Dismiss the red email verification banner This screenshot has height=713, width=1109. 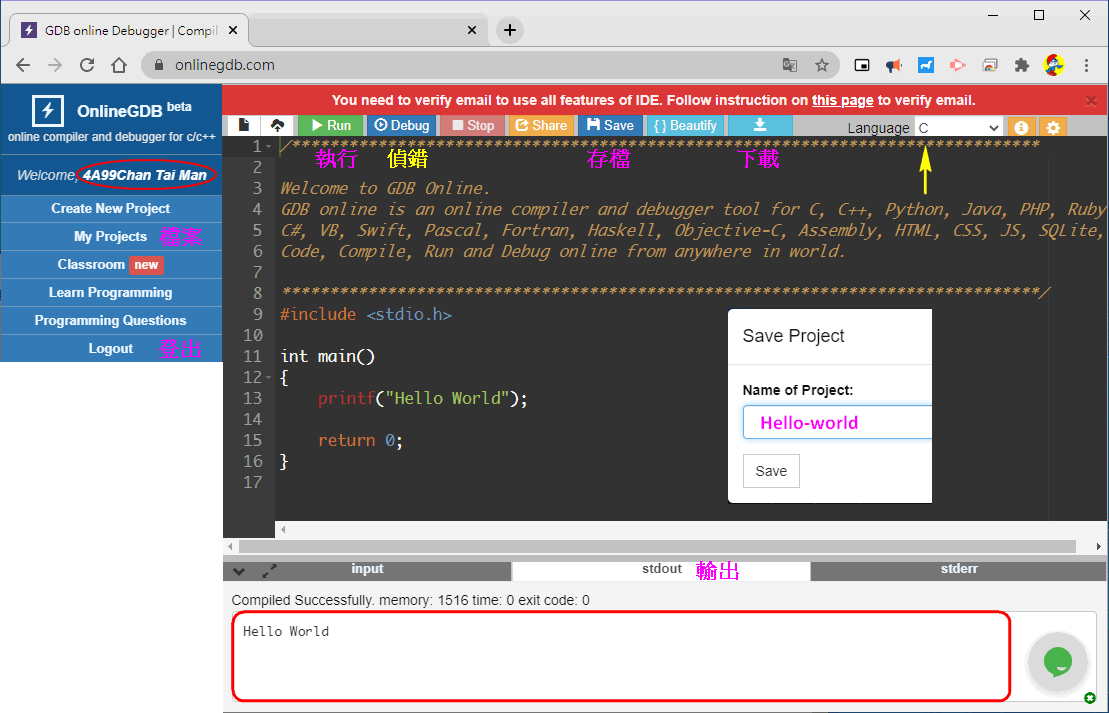pyautogui.click(x=1091, y=100)
